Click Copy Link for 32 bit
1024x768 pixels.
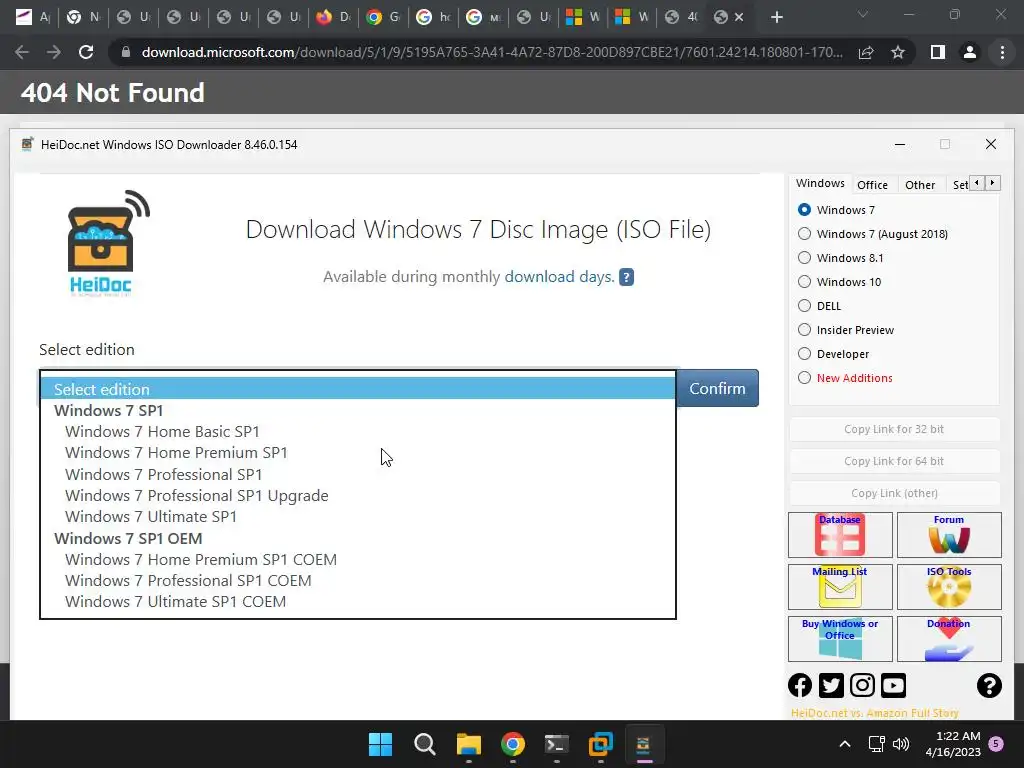(x=894, y=429)
